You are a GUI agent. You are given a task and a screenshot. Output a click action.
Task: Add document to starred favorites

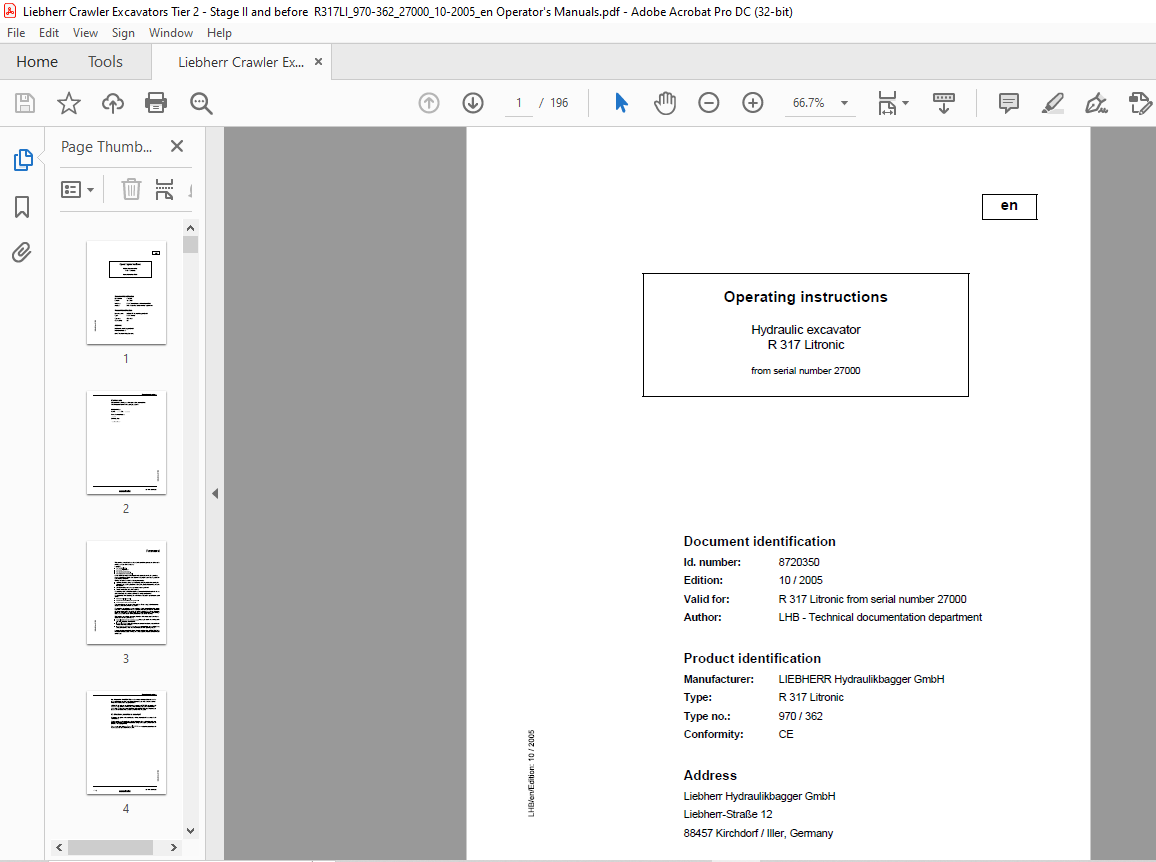(x=69, y=103)
